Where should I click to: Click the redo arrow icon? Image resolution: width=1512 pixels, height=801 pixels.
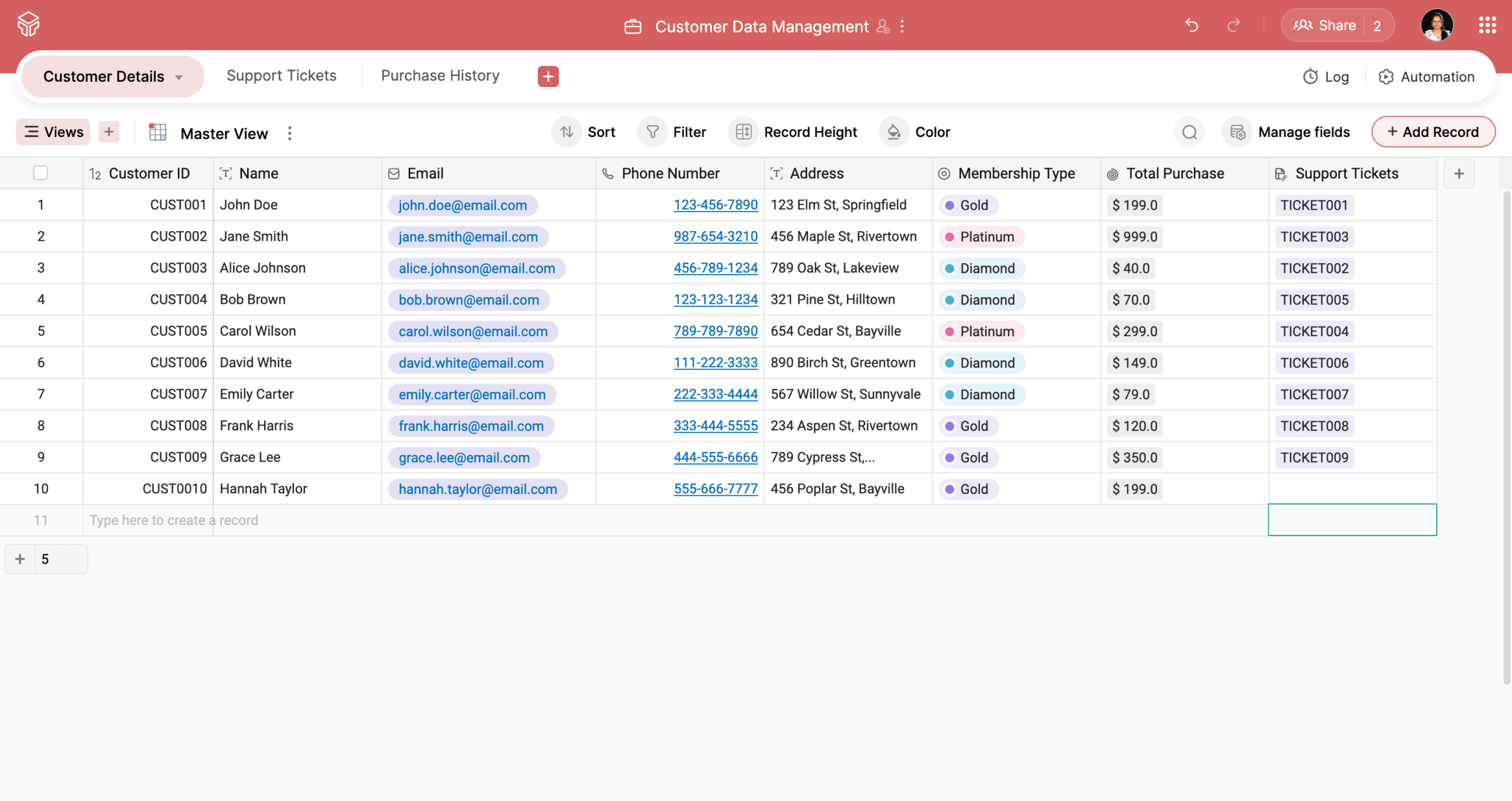(1234, 25)
